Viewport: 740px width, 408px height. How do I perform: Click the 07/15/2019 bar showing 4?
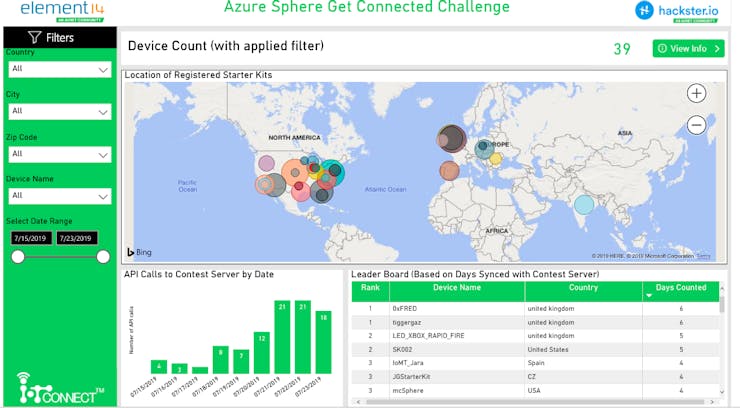point(159,367)
